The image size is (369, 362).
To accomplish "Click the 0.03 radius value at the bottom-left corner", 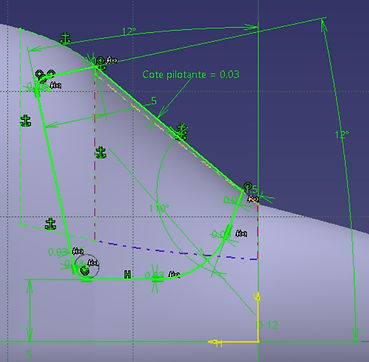I will click(x=58, y=252).
